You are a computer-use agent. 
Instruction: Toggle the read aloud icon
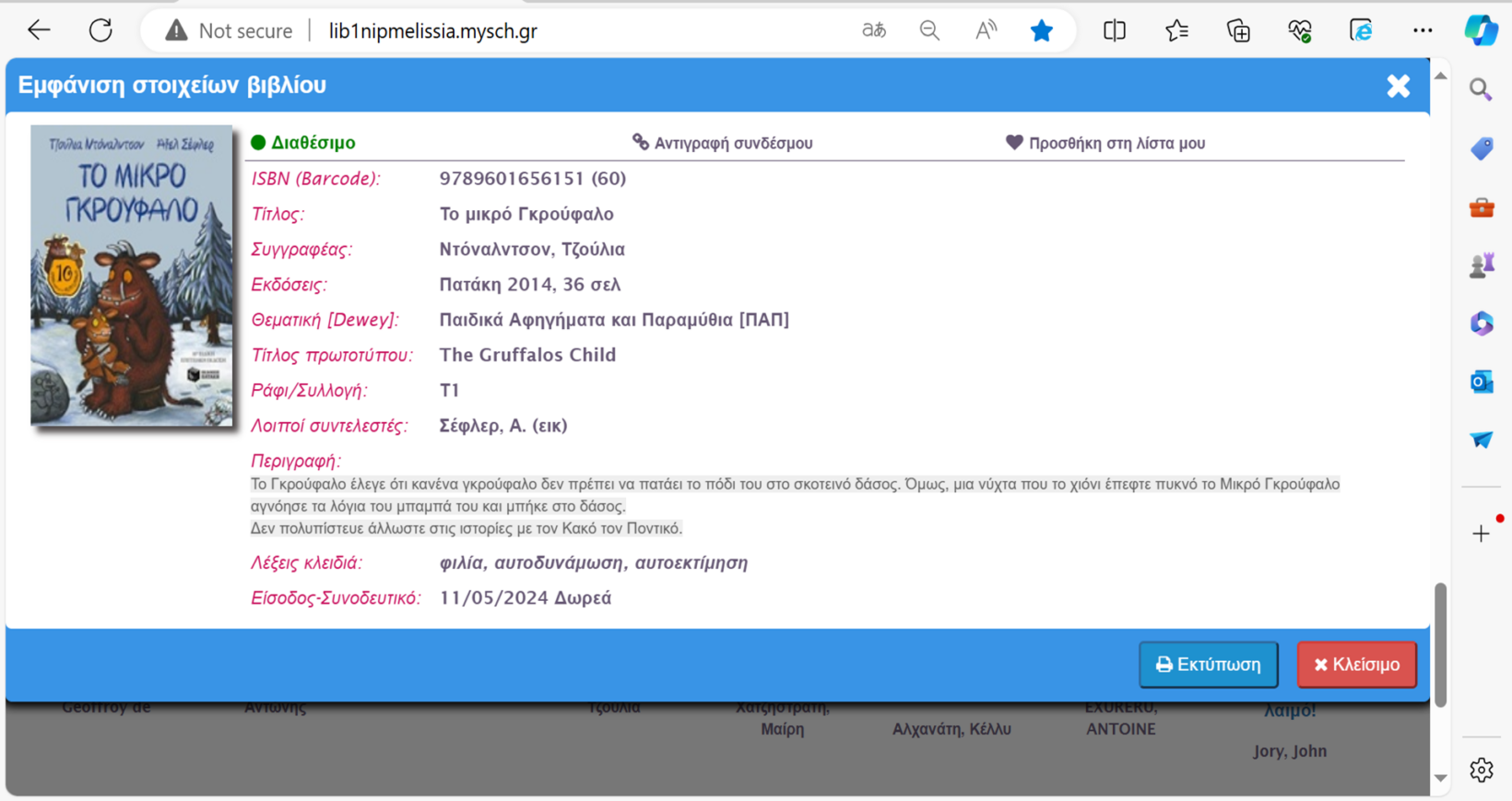click(986, 30)
